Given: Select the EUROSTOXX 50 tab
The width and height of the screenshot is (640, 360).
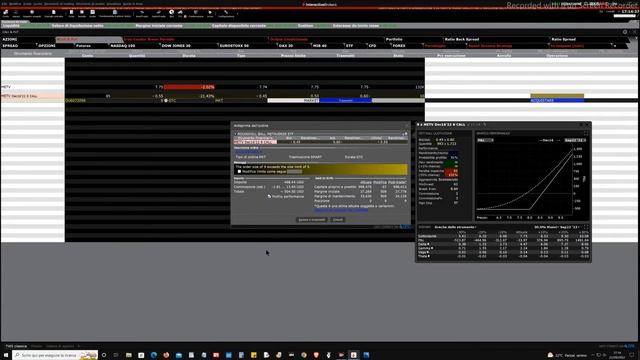Looking at the screenshot, I should click(x=234, y=46).
